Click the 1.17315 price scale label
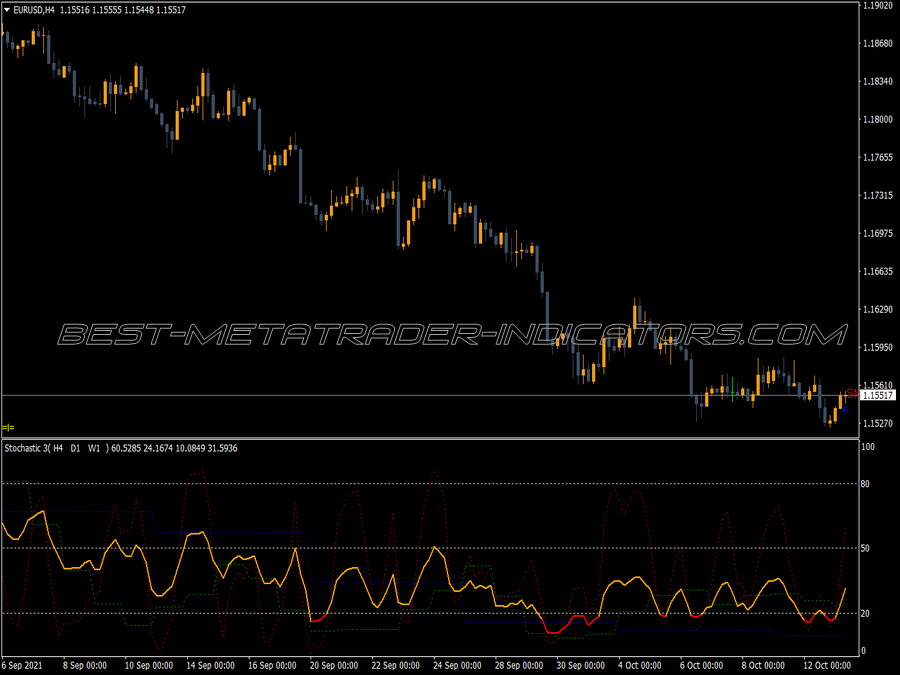The width and height of the screenshot is (900, 675). point(878,196)
